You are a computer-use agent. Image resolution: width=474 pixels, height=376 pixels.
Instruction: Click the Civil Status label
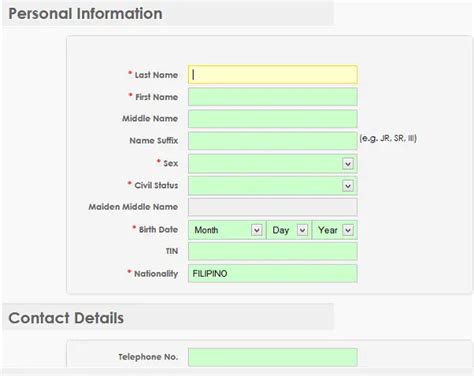pyautogui.click(x=156, y=185)
